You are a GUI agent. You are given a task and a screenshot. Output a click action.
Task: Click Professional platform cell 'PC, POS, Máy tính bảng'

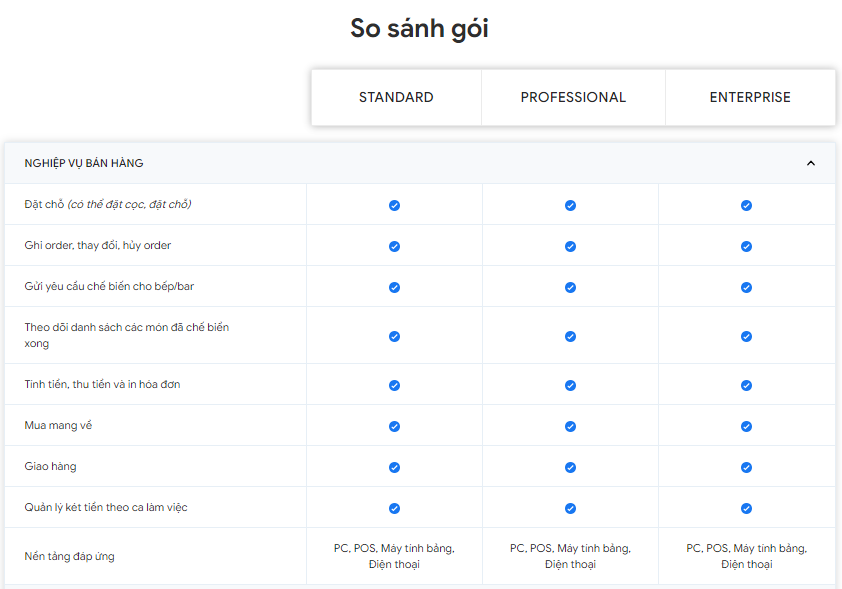pyautogui.click(x=570, y=556)
